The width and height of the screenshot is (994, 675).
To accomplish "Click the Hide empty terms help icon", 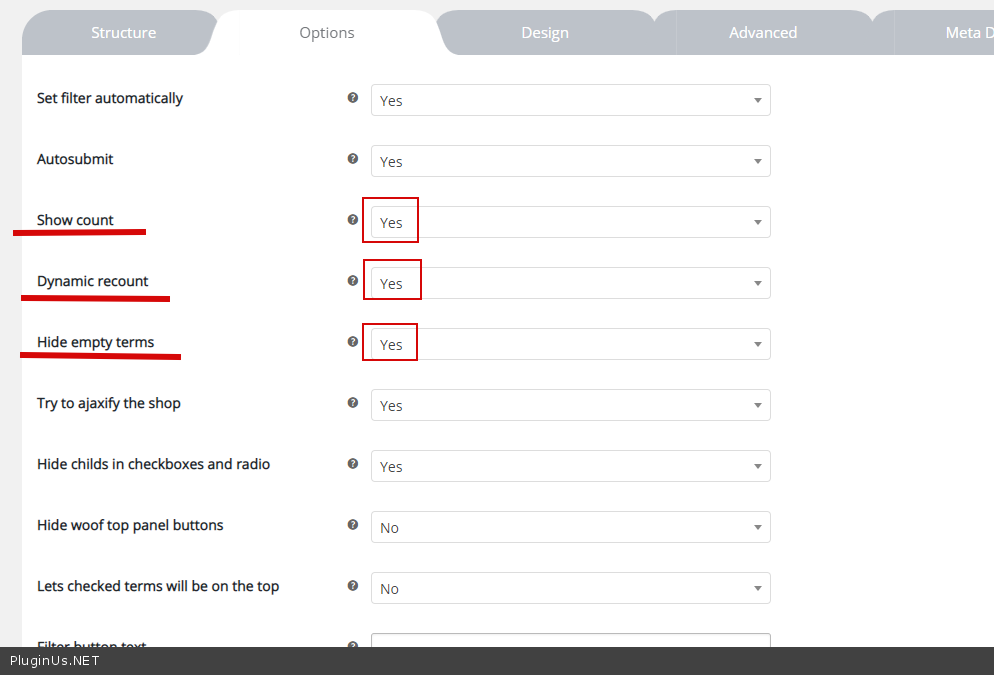I will click(x=352, y=342).
